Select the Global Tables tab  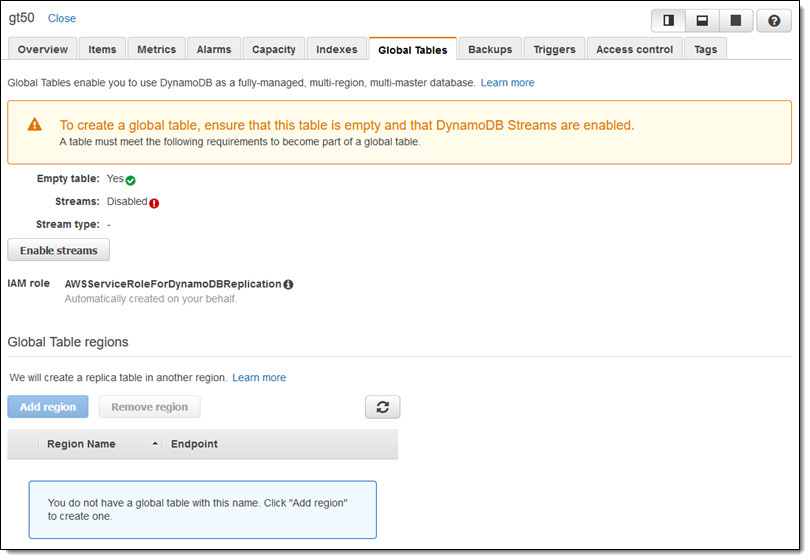tap(413, 50)
